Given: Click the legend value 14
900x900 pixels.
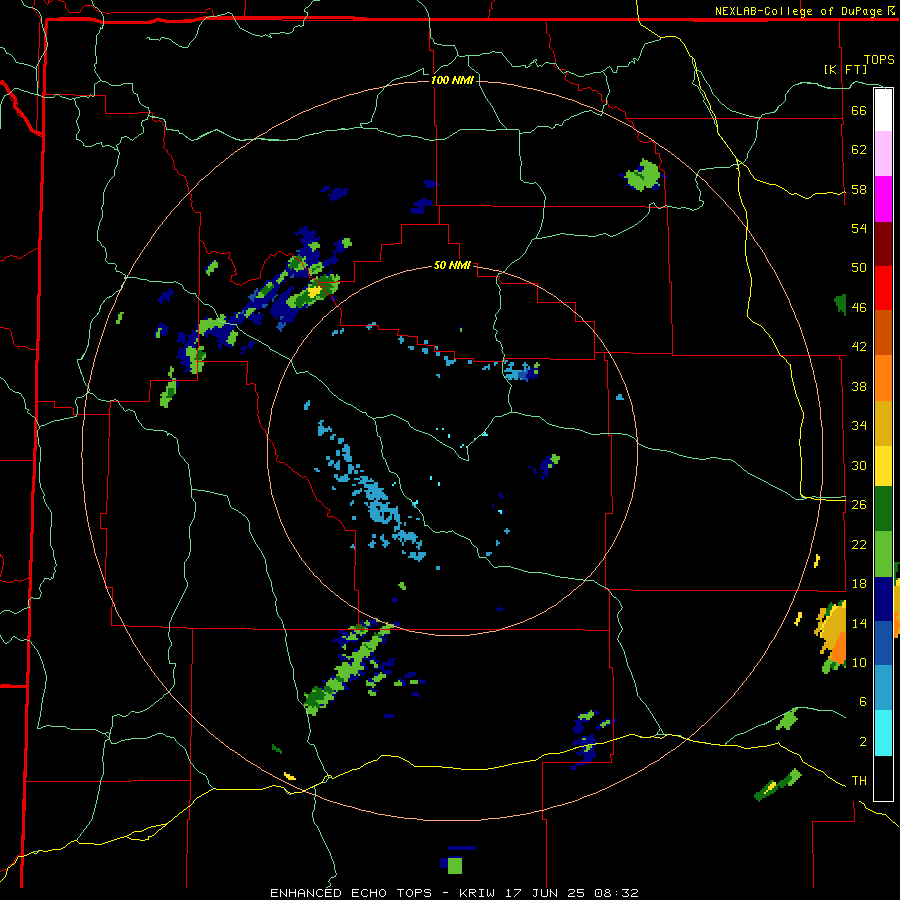Looking at the screenshot, I should pyautogui.click(x=859, y=623).
